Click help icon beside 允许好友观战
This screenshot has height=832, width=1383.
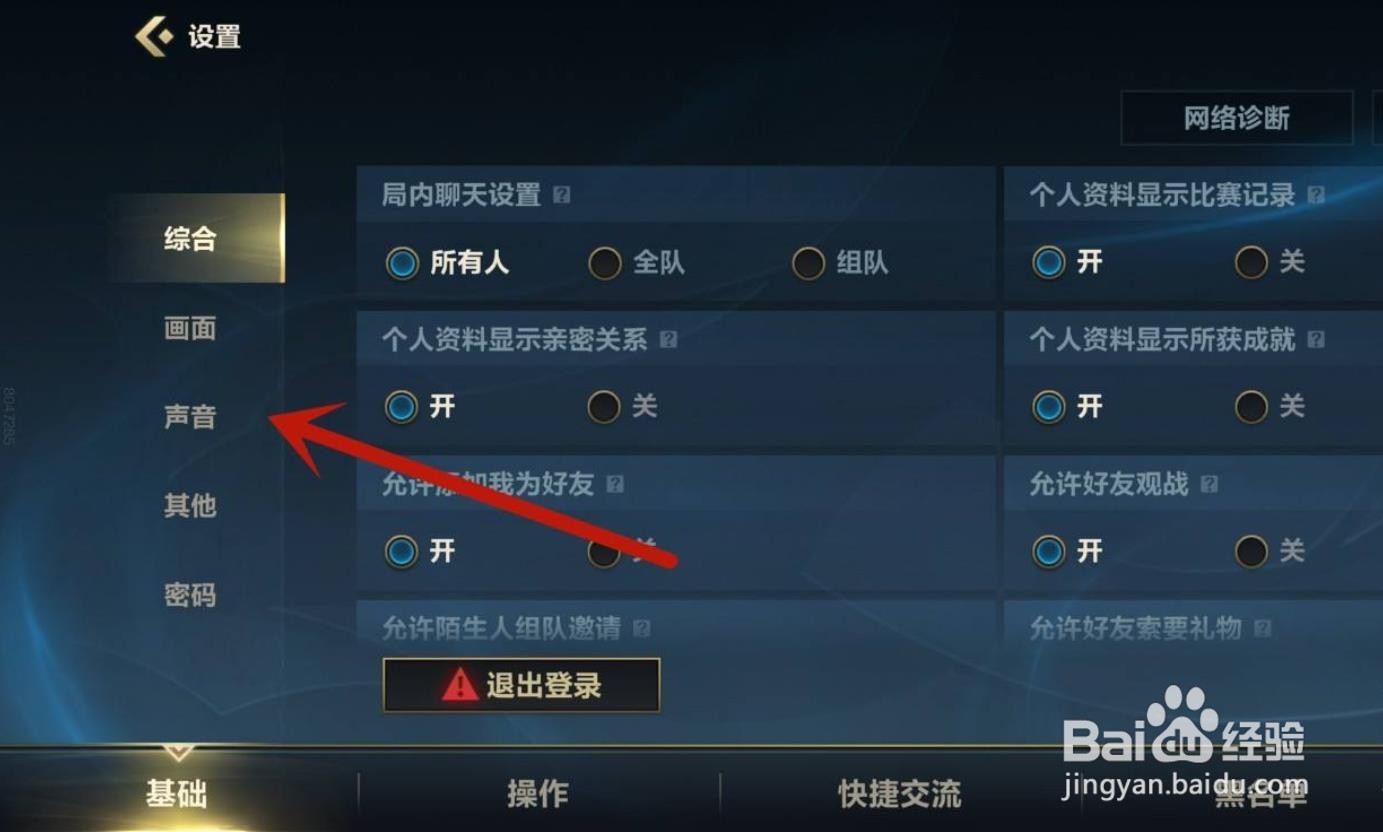[x=1209, y=485]
